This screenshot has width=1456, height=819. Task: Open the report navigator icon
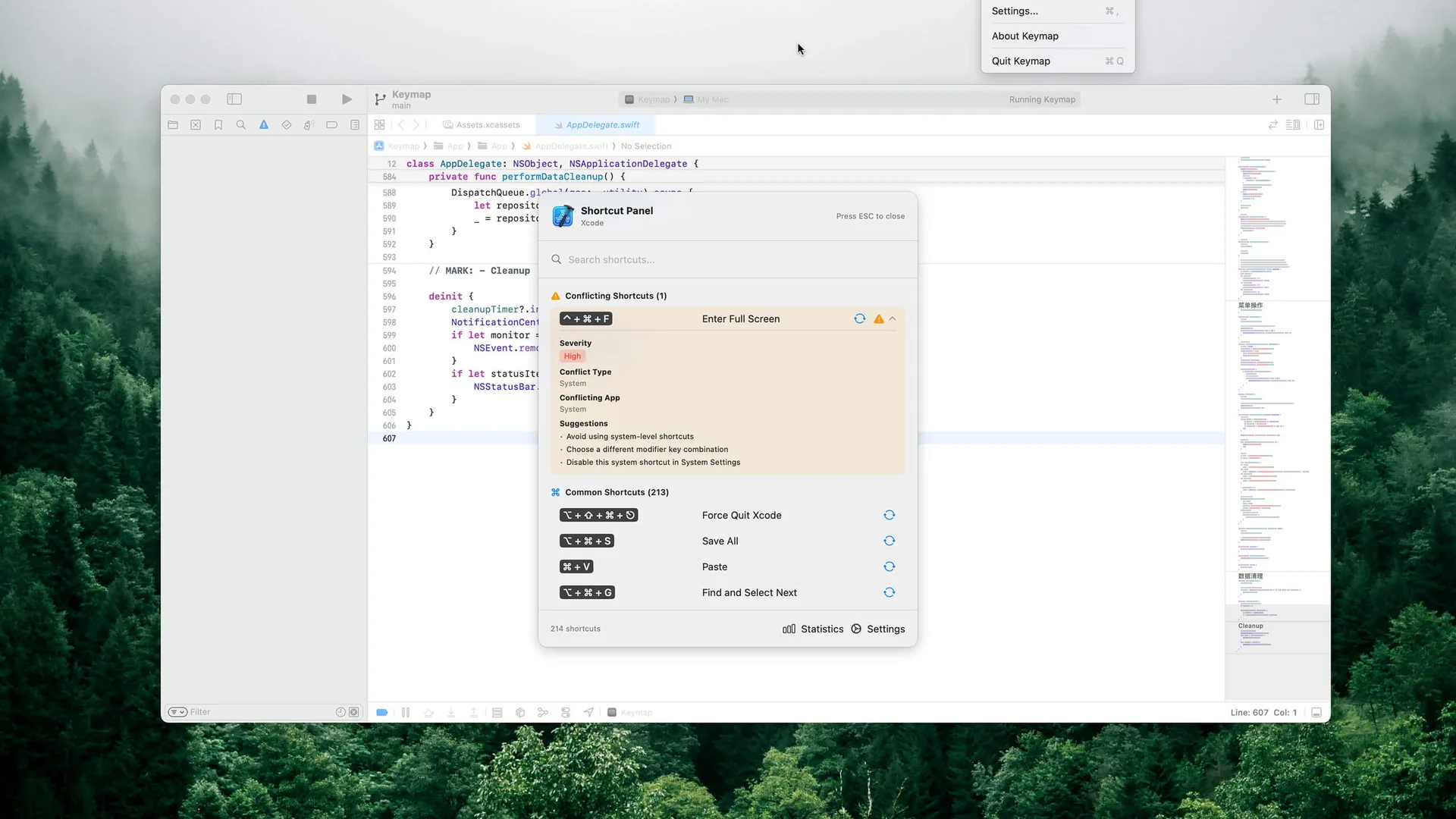click(355, 125)
